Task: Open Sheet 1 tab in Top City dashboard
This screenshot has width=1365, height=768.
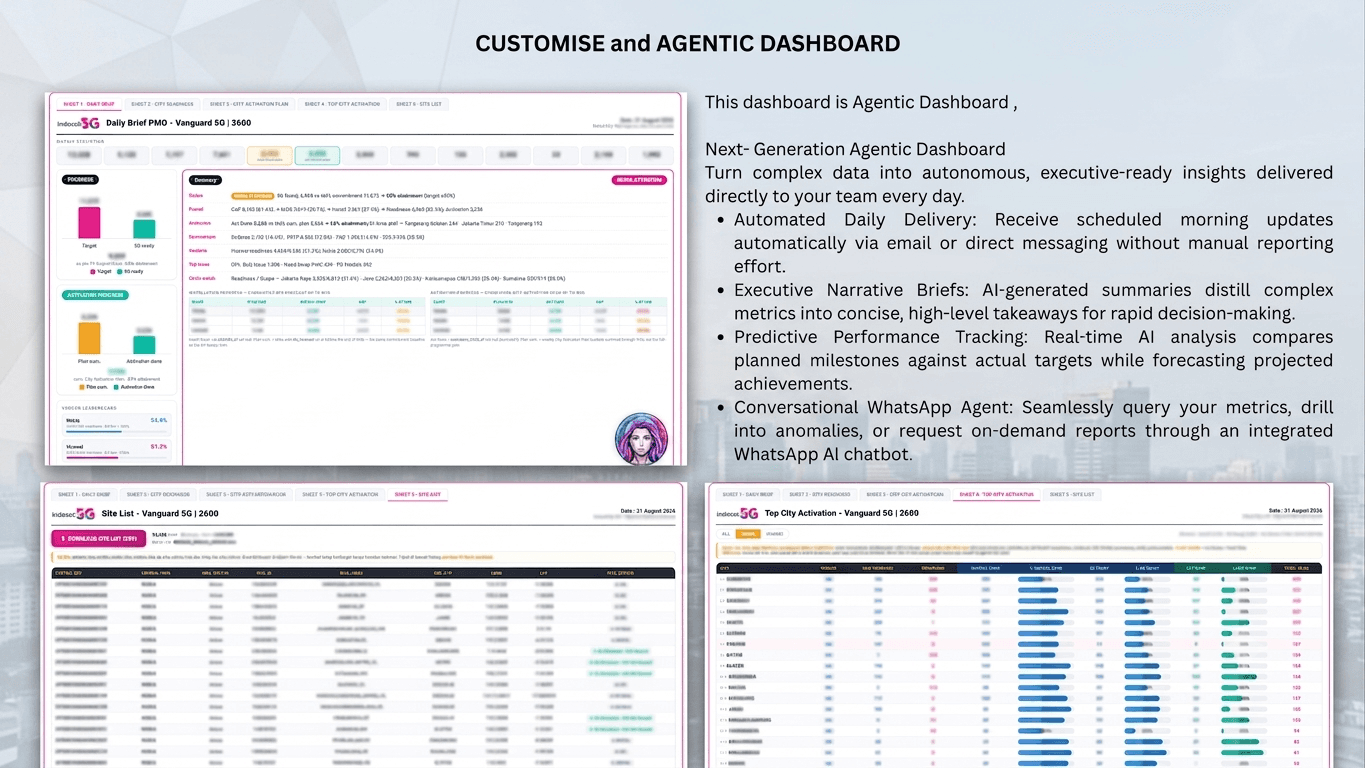Action: (748, 494)
